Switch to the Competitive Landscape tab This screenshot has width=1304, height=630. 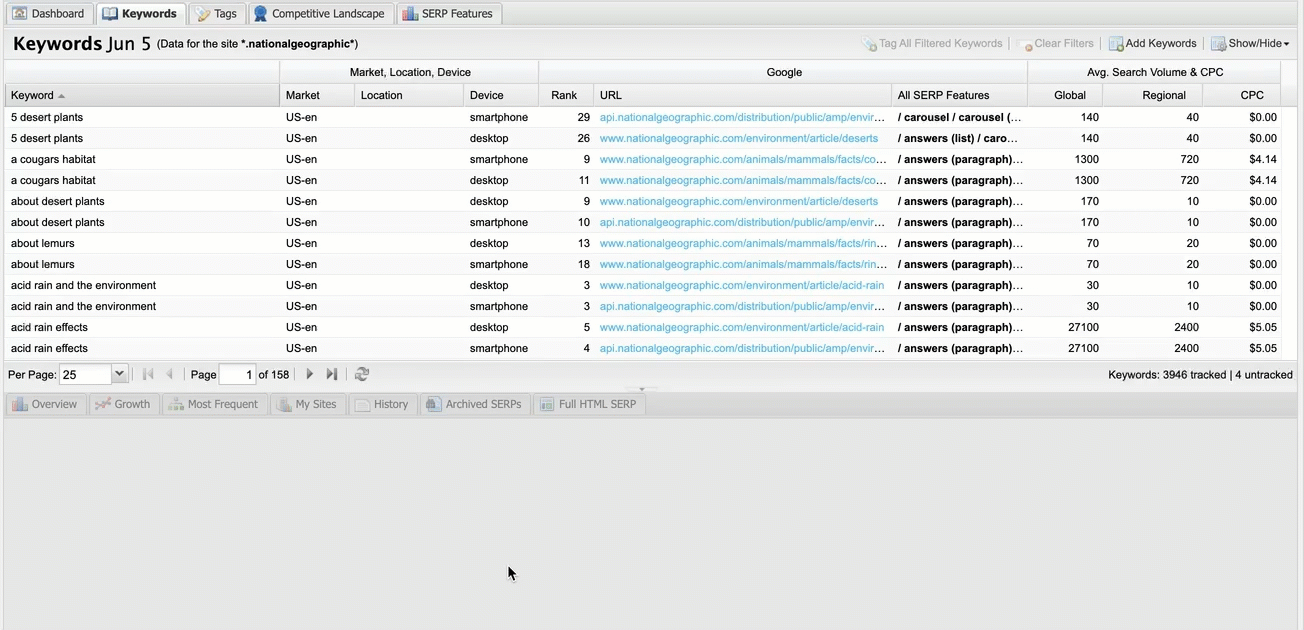coord(319,14)
